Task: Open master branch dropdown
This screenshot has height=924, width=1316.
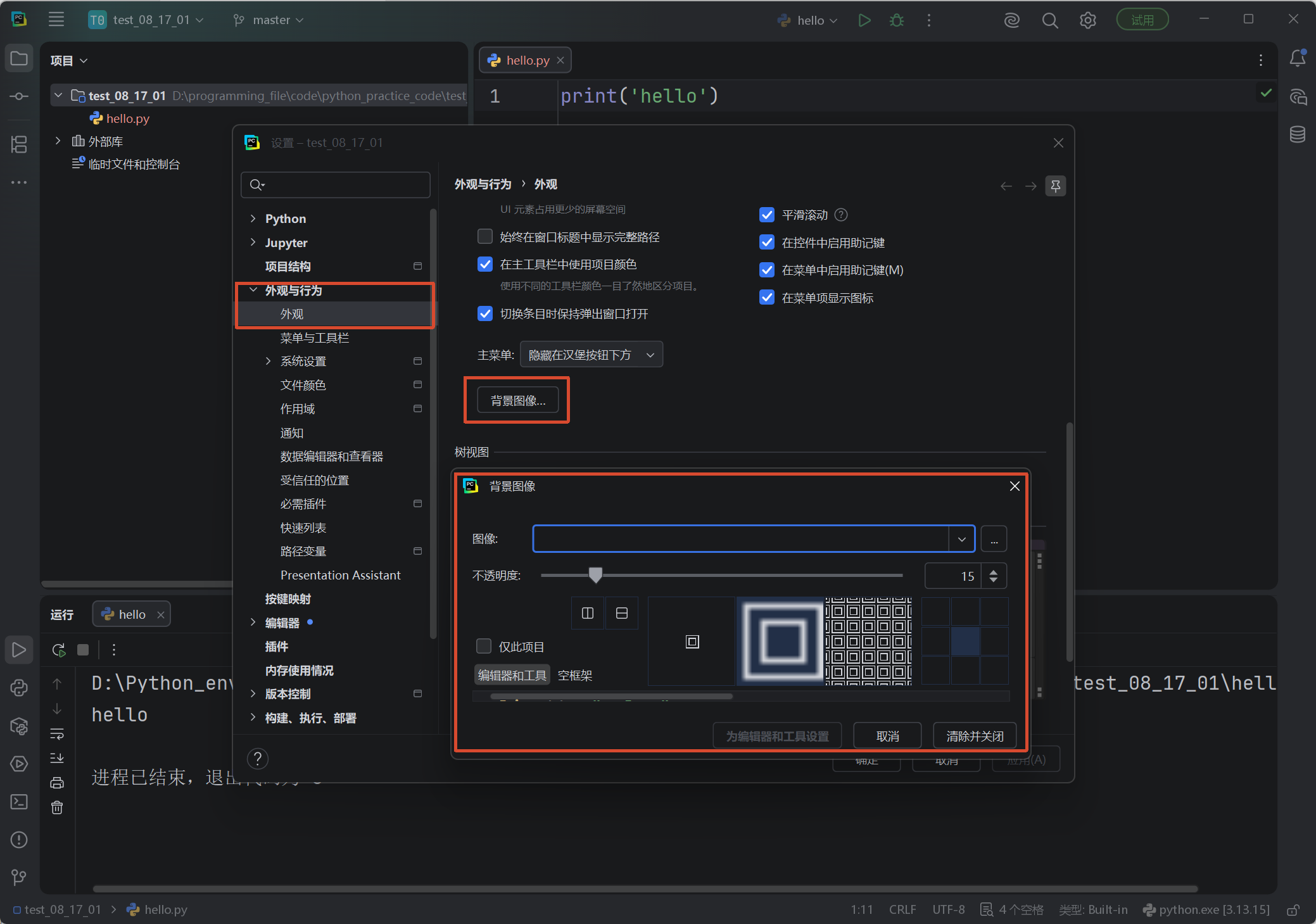Action: [269, 20]
